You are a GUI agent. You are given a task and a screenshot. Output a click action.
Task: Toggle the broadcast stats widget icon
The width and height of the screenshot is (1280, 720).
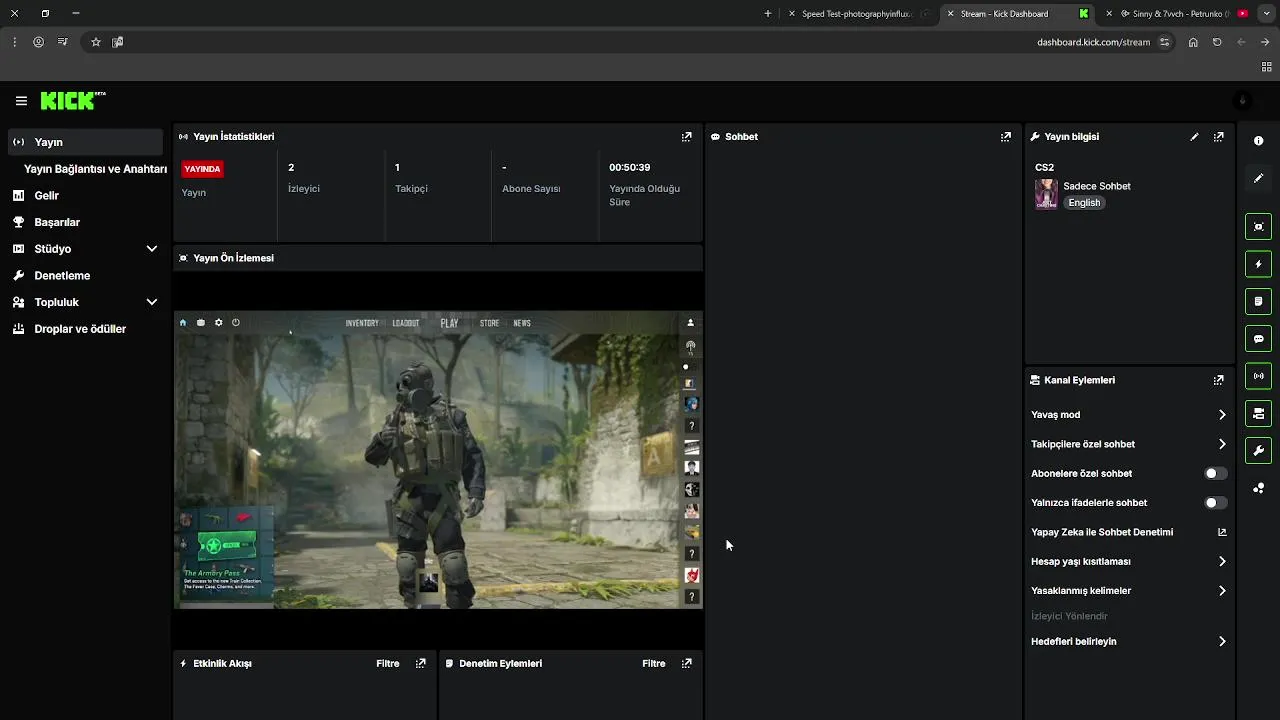[1259, 376]
